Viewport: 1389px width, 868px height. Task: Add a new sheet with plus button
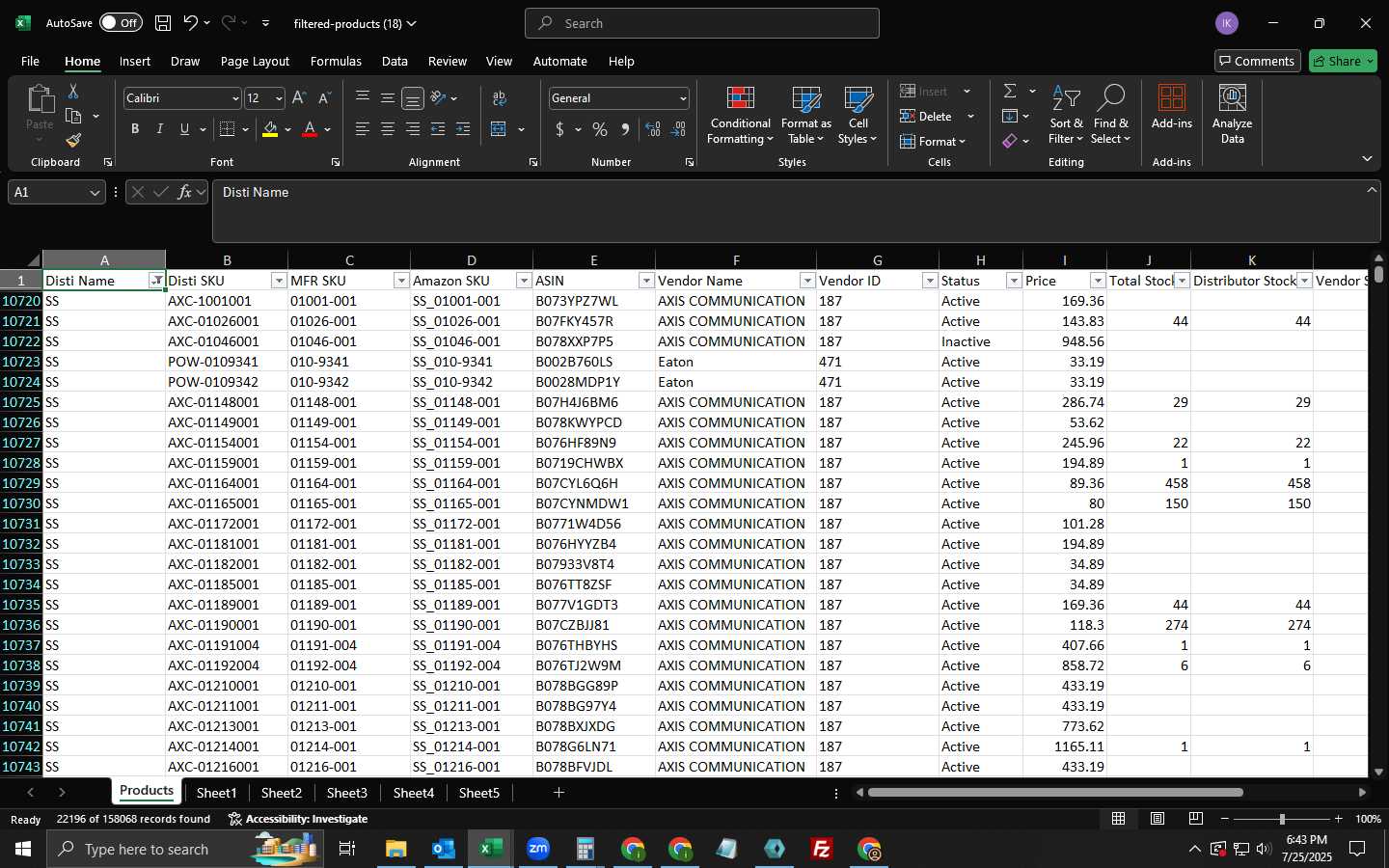558,793
